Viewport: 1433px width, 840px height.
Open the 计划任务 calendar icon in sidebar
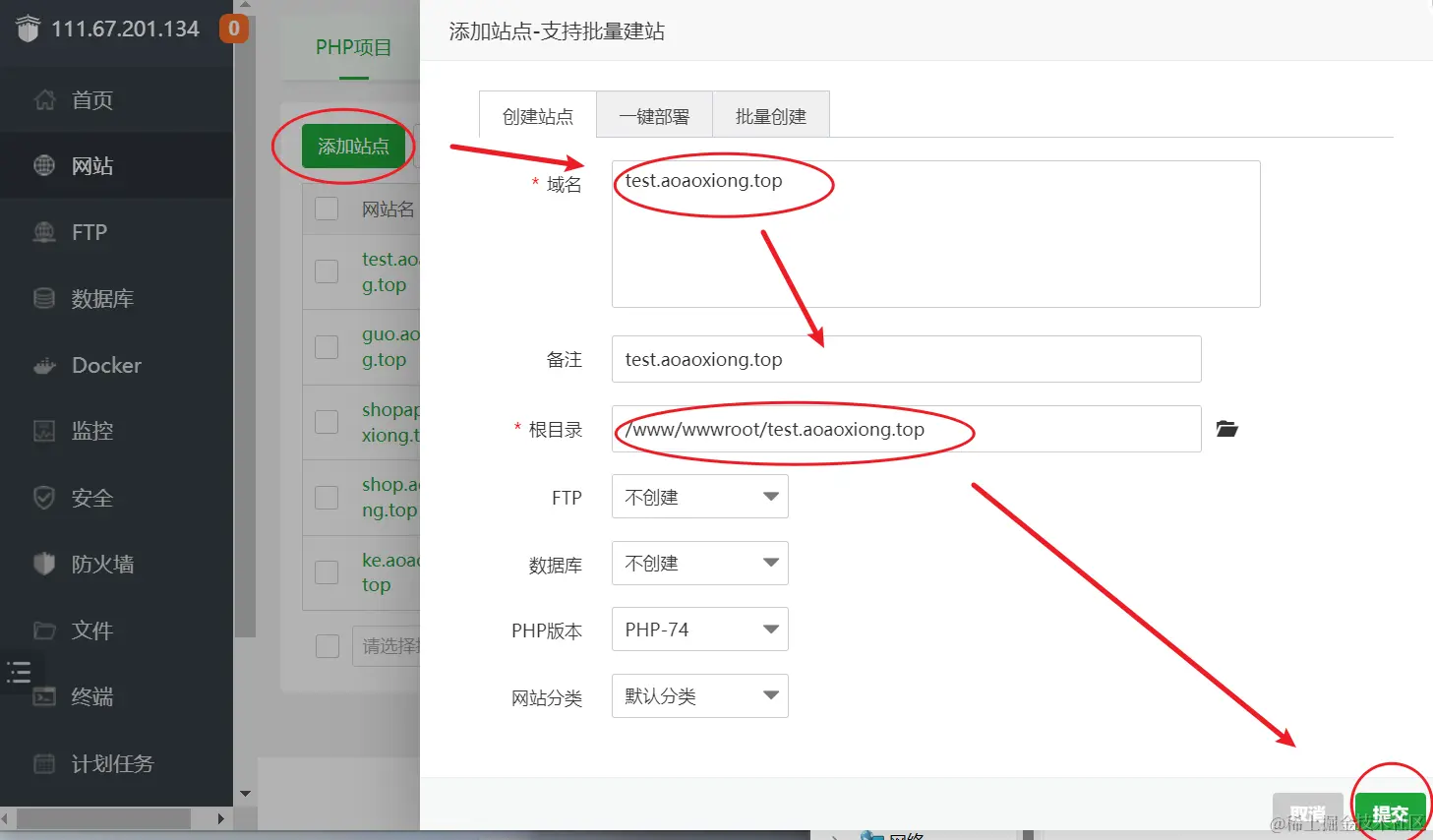(x=44, y=763)
